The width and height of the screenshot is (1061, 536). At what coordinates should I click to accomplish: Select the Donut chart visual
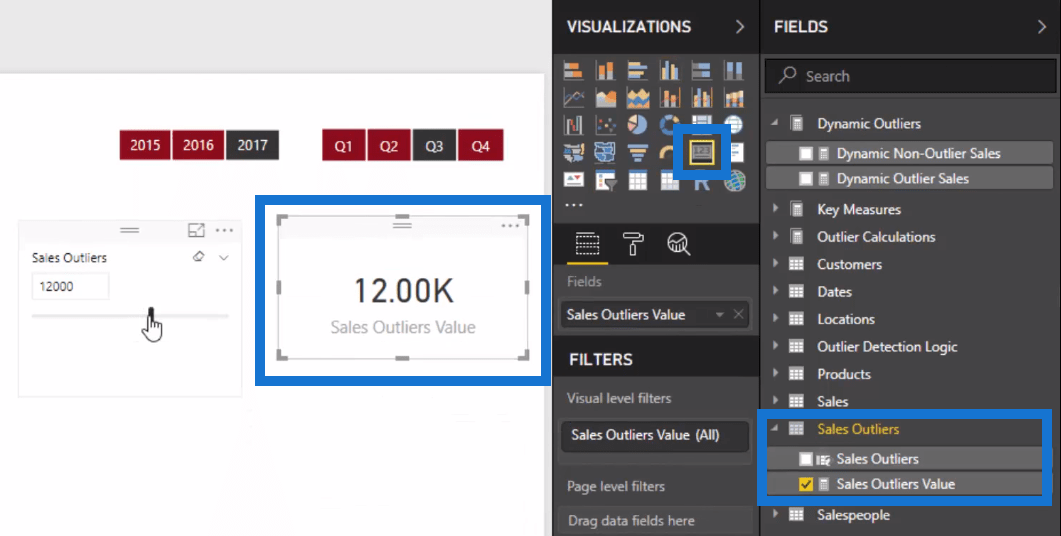coord(669,125)
